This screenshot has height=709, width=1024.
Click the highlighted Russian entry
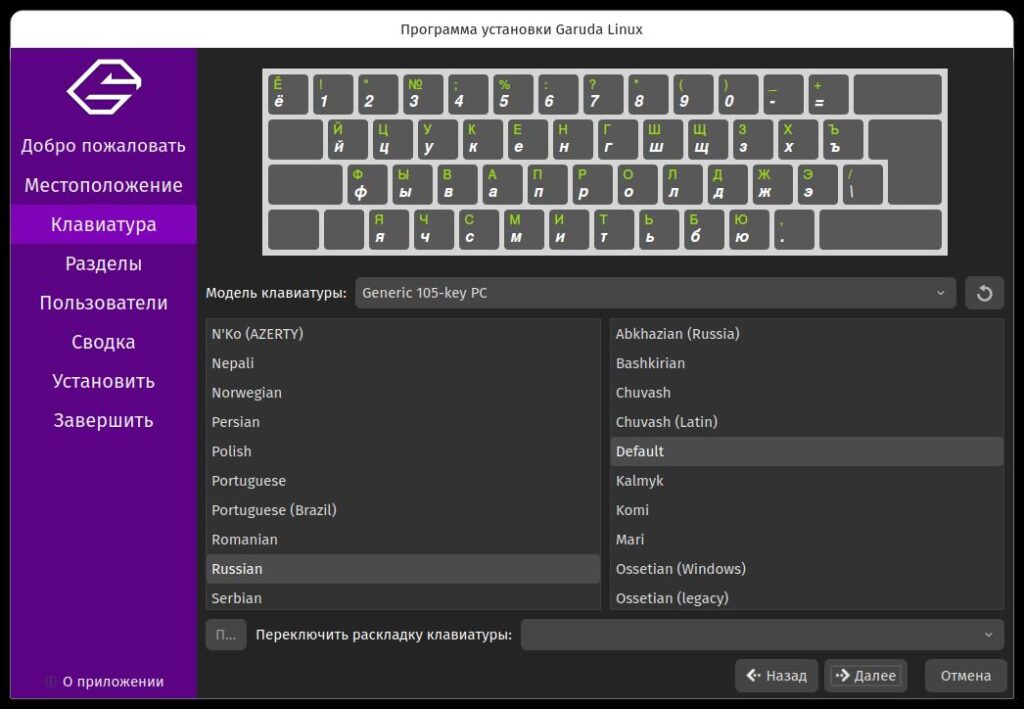pos(403,569)
